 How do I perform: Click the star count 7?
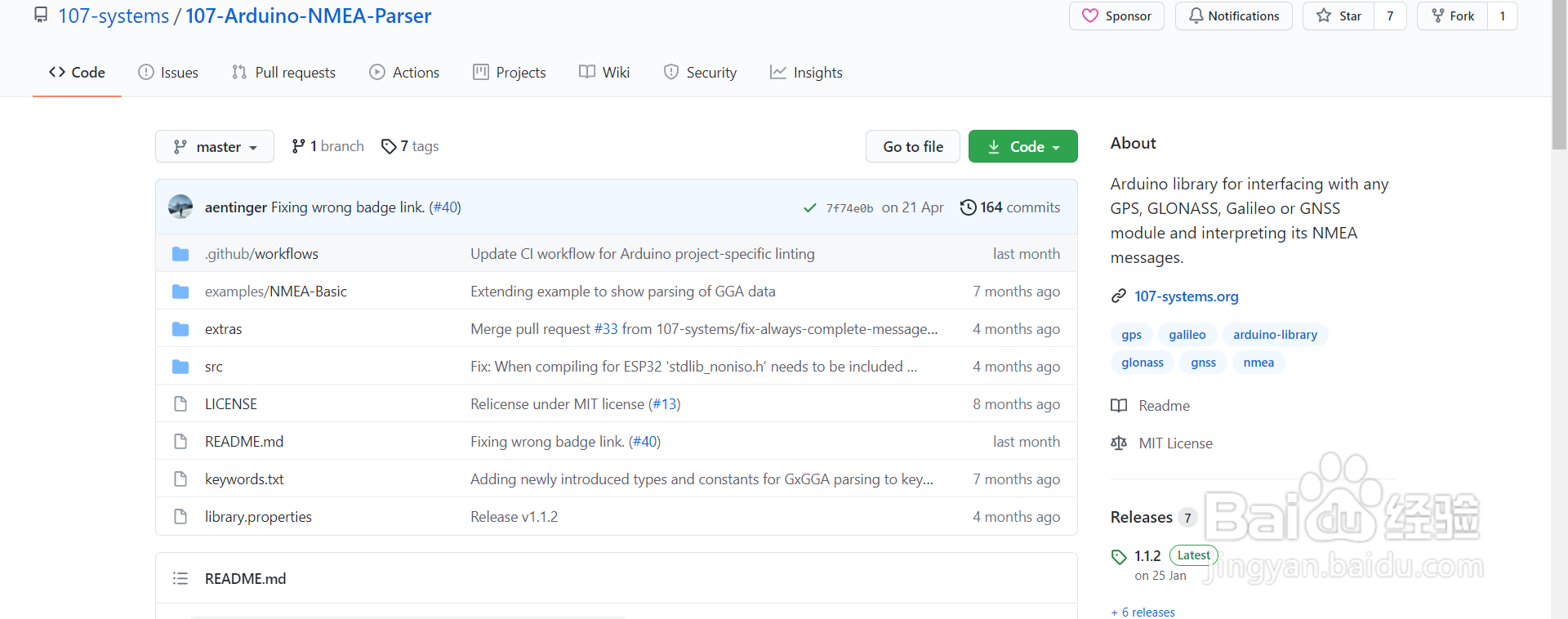1390,16
